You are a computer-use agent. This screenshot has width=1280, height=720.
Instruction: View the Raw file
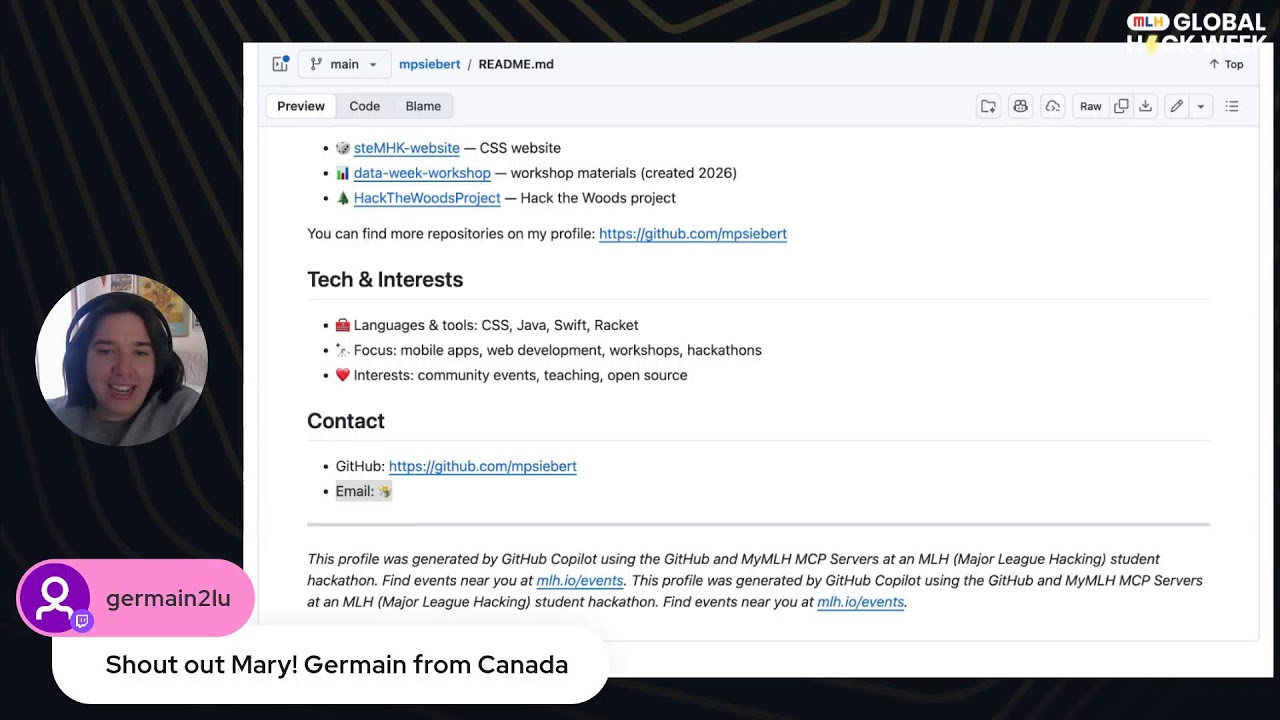click(1090, 106)
